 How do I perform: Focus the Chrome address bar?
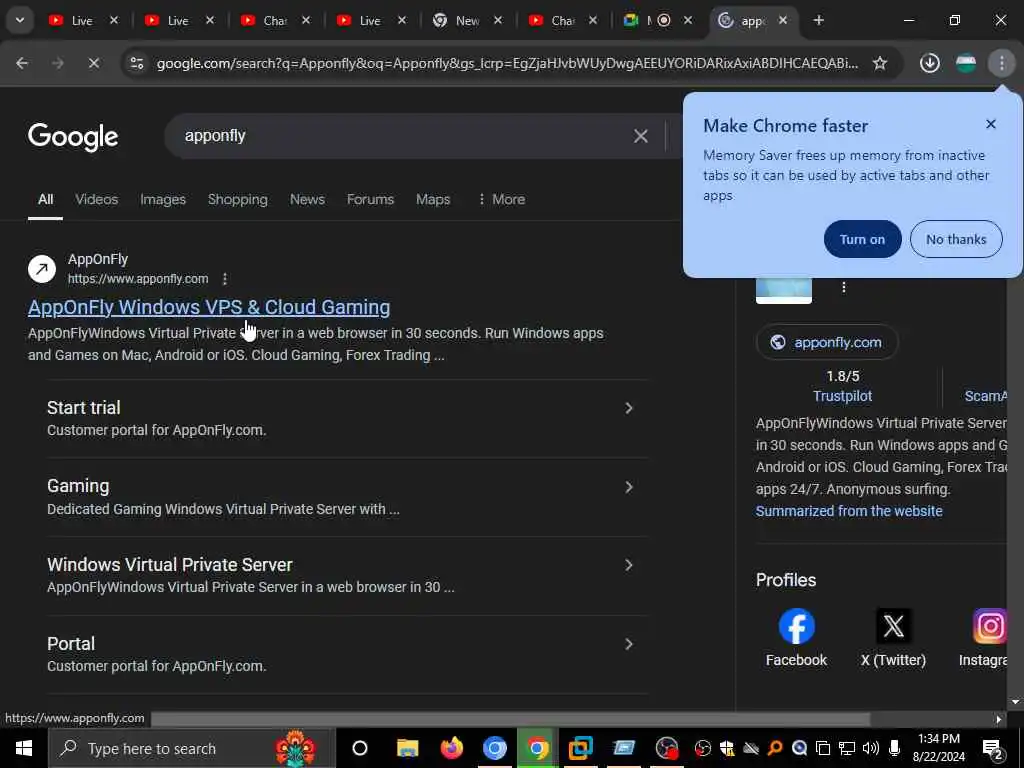tap(507, 63)
